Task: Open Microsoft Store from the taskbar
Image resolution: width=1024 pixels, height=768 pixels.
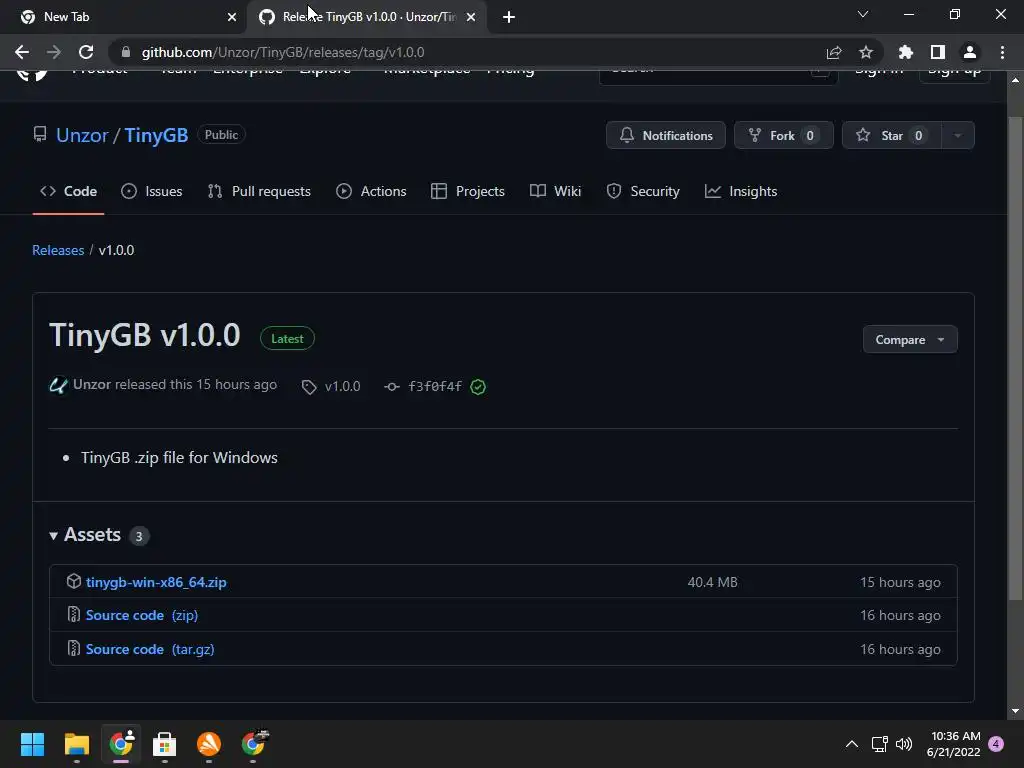Action: pyautogui.click(x=165, y=744)
